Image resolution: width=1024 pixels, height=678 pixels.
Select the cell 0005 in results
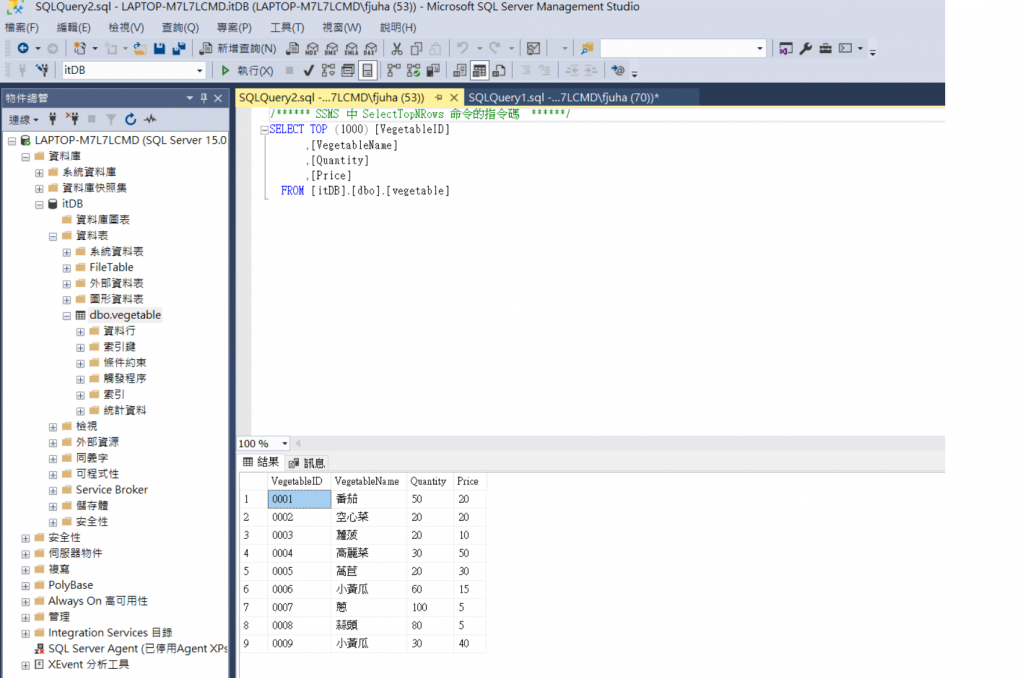click(298, 571)
